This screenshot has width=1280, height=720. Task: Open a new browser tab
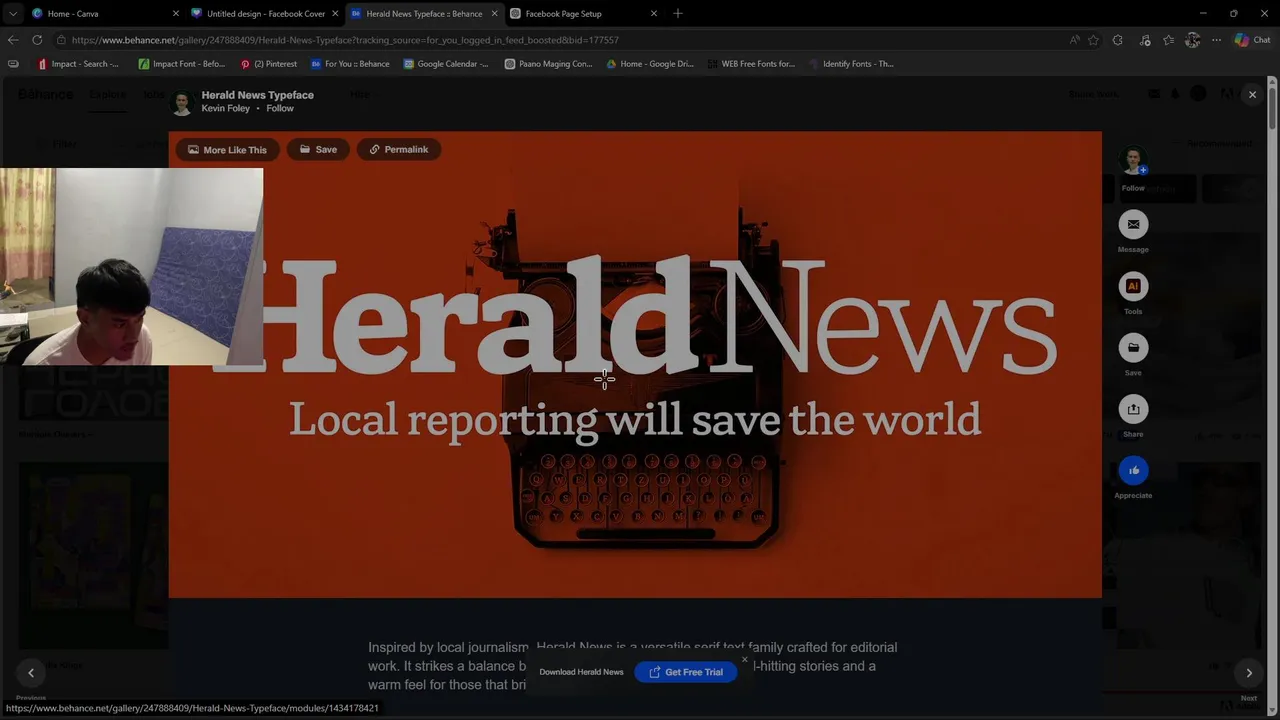tap(678, 14)
